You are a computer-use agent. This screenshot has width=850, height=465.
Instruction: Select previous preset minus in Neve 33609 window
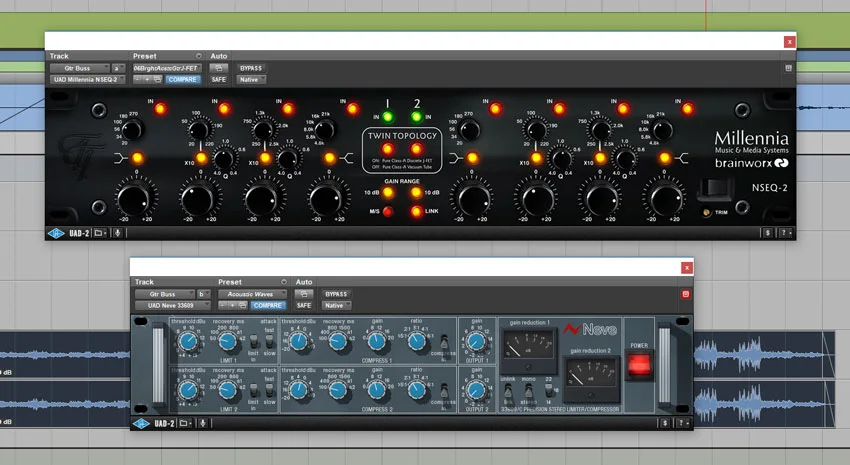[223, 306]
